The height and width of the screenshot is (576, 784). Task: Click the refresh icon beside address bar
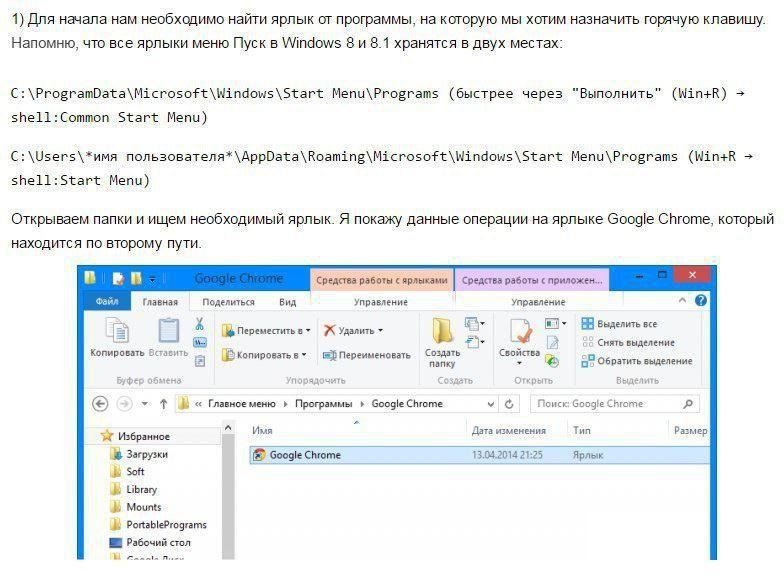[x=509, y=404]
